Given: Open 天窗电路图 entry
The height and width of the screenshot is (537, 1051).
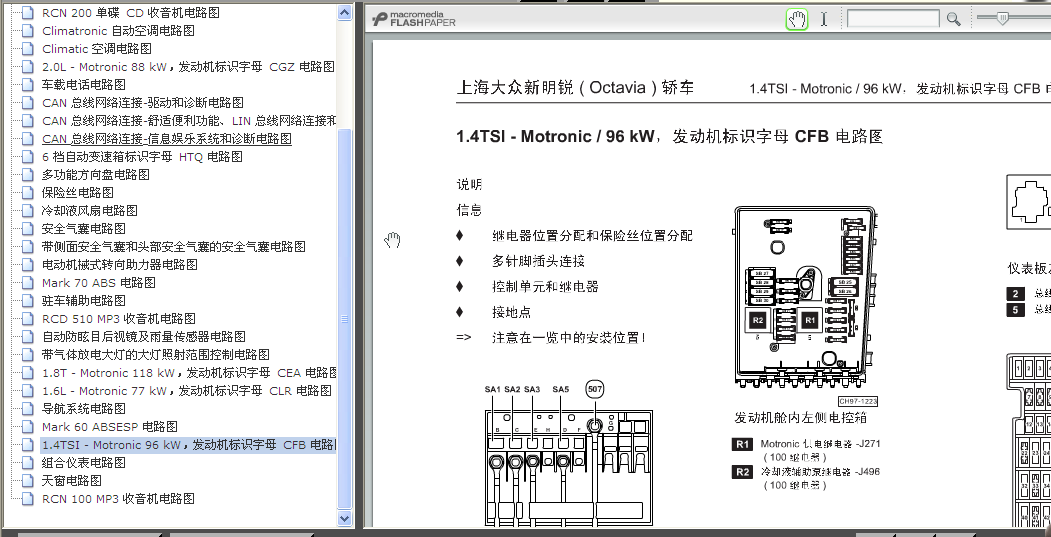Looking at the screenshot, I should (72, 481).
